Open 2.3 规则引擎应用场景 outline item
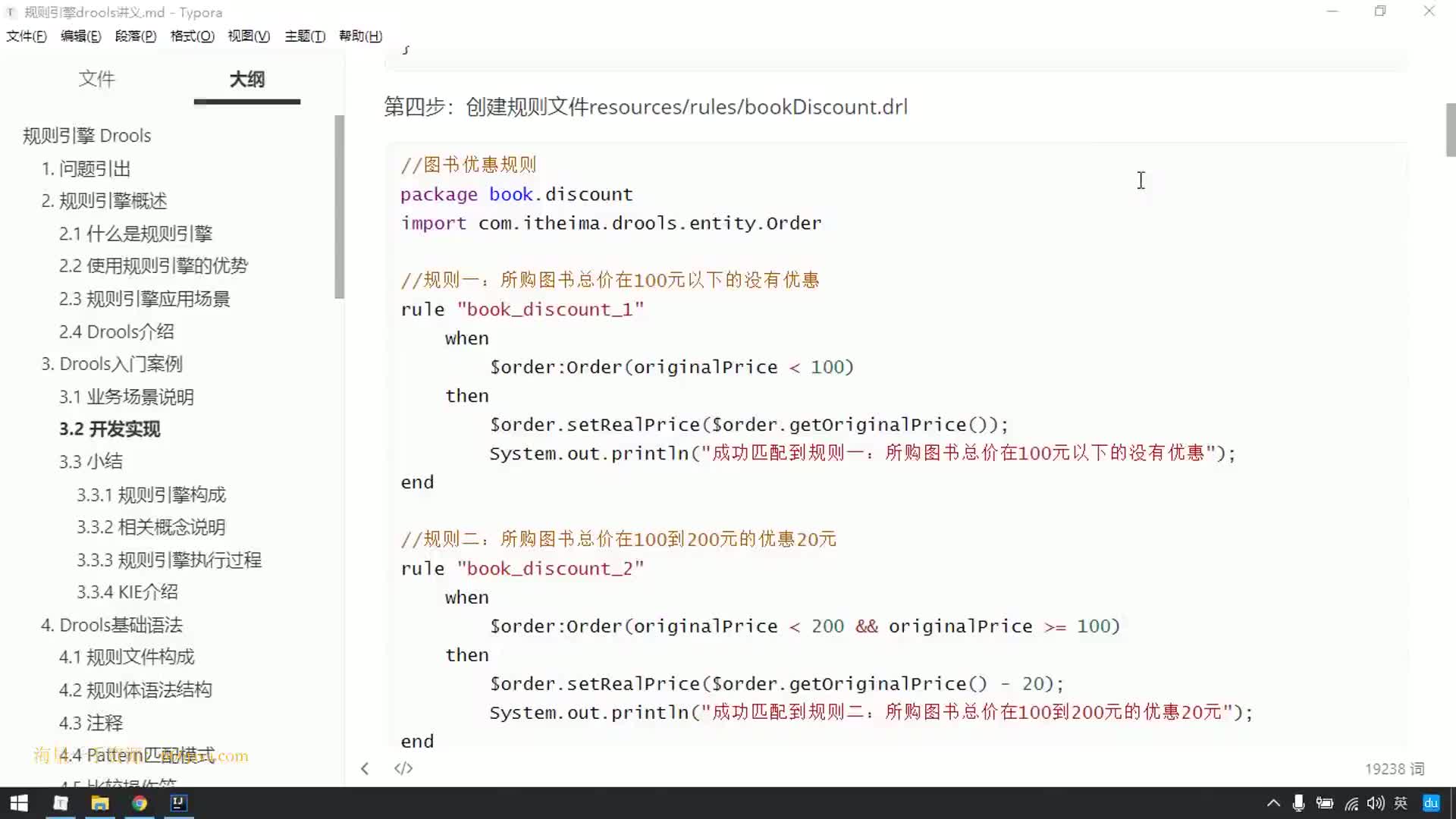The height and width of the screenshot is (819, 1456). 144,299
